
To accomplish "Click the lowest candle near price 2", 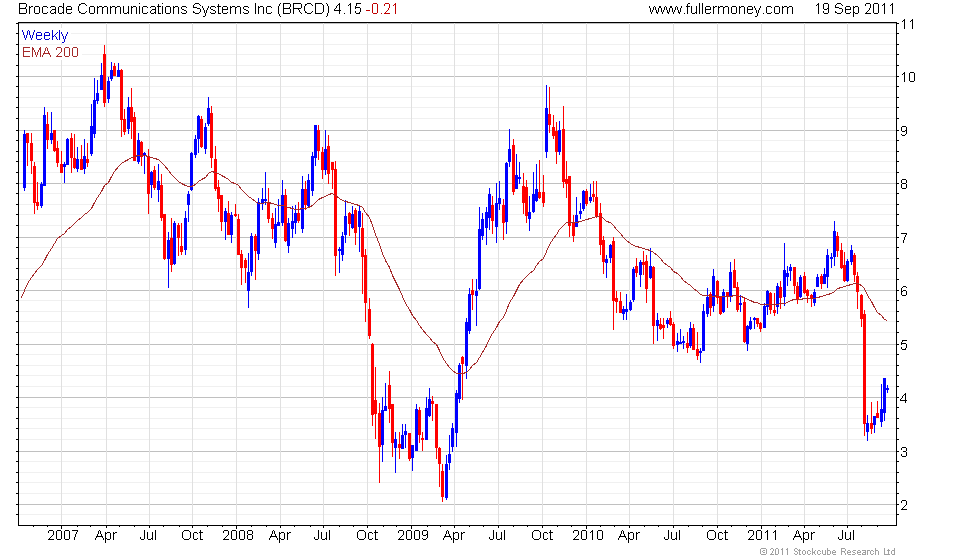I will [443, 488].
